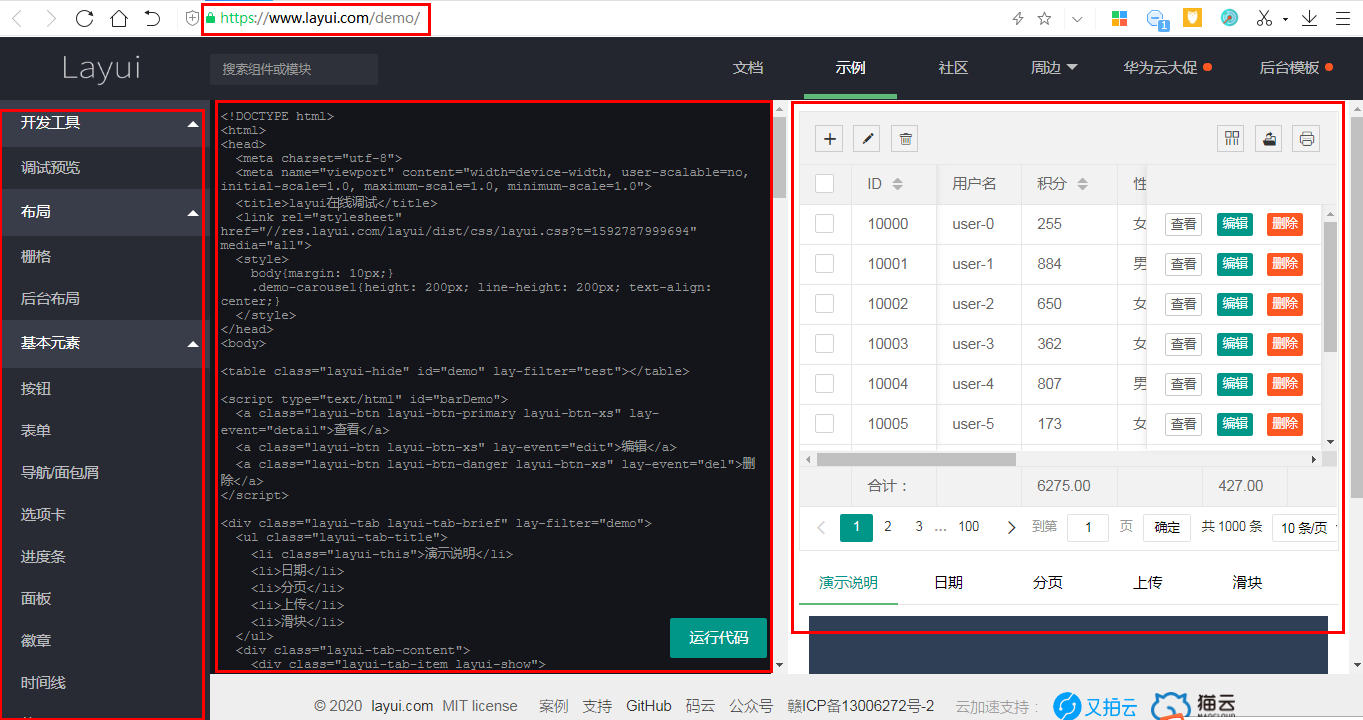
Task: Select the 示例 navigation tab
Action: click(x=850, y=68)
